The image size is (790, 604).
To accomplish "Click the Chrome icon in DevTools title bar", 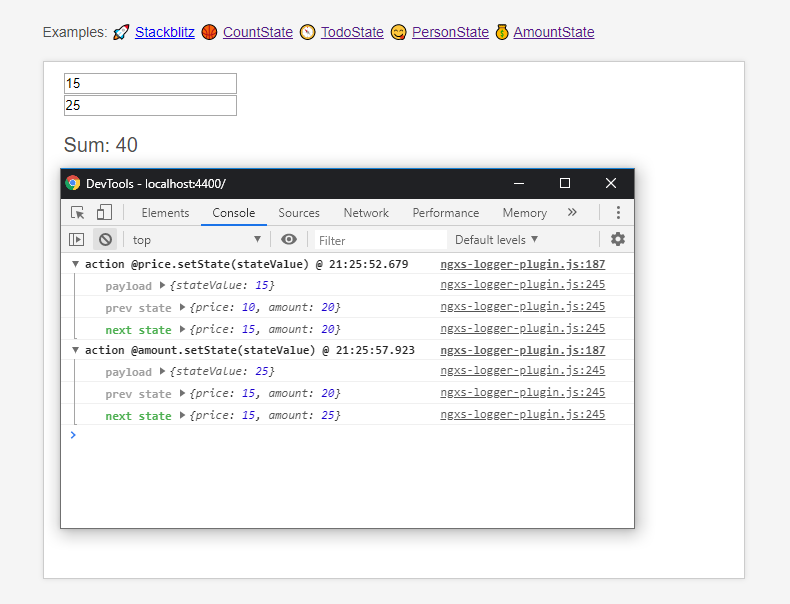I will click(73, 184).
